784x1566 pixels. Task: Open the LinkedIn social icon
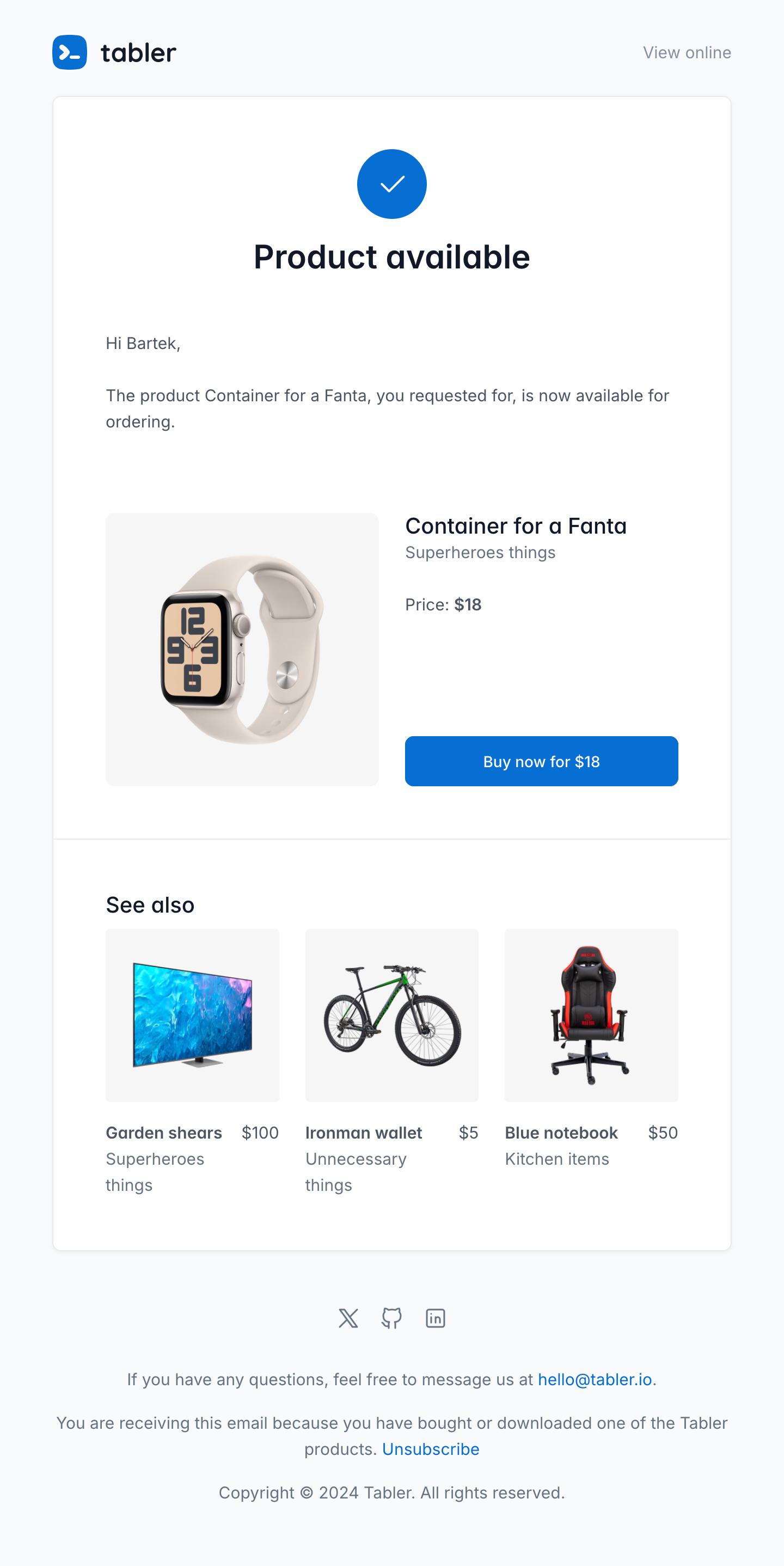pyautogui.click(x=436, y=1318)
